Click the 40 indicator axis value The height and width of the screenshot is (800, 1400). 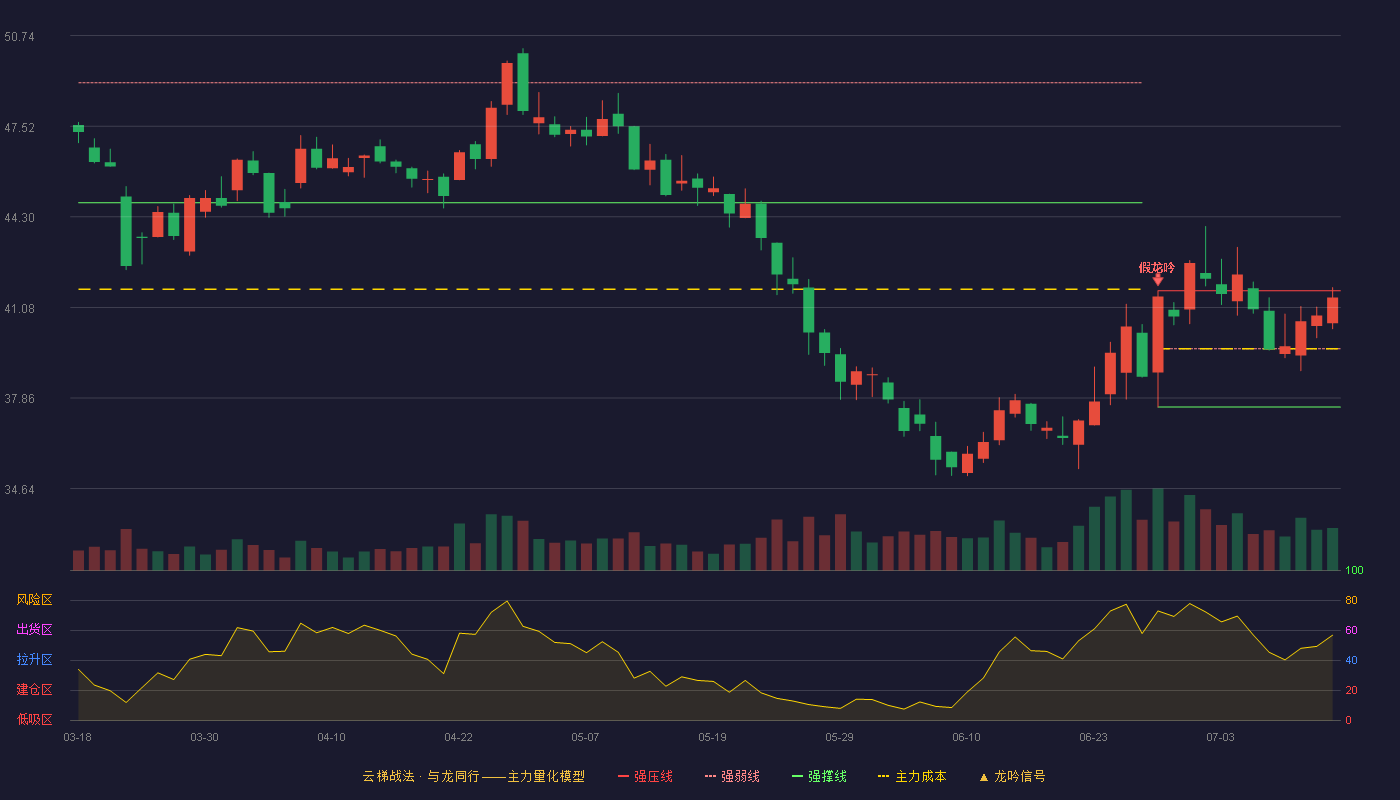click(x=1351, y=660)
